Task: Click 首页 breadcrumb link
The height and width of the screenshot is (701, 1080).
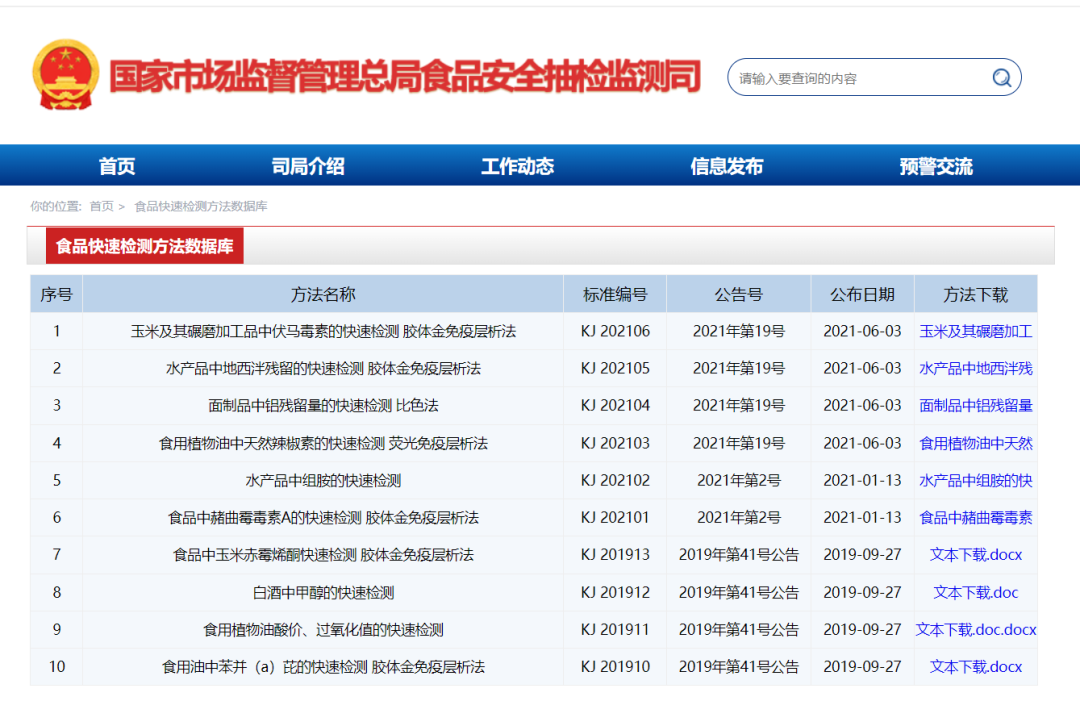Action: [101, 206]
